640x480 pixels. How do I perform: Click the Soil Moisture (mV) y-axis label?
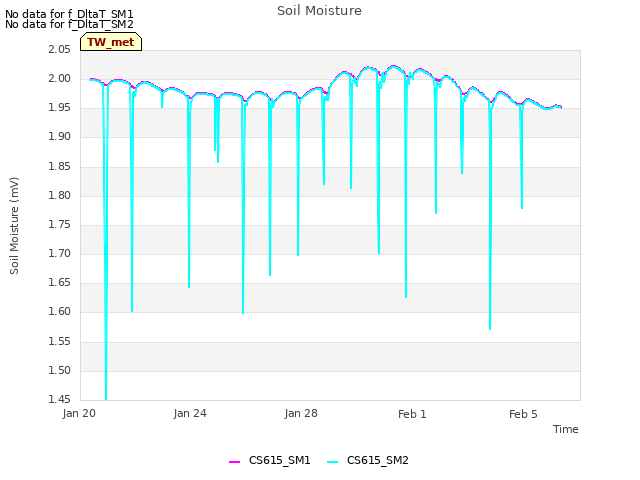(14, 226)
